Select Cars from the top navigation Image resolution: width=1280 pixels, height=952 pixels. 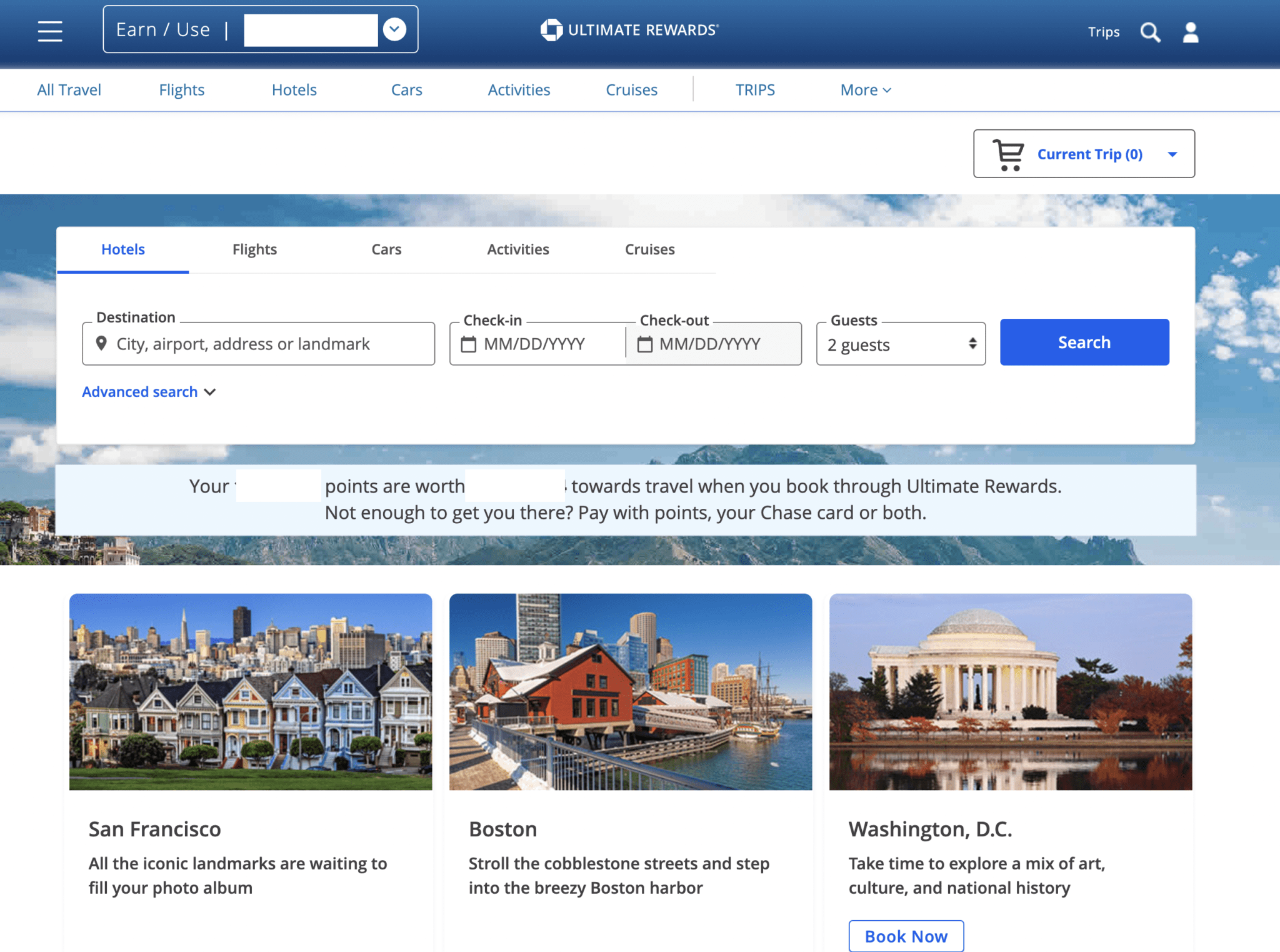406,89
